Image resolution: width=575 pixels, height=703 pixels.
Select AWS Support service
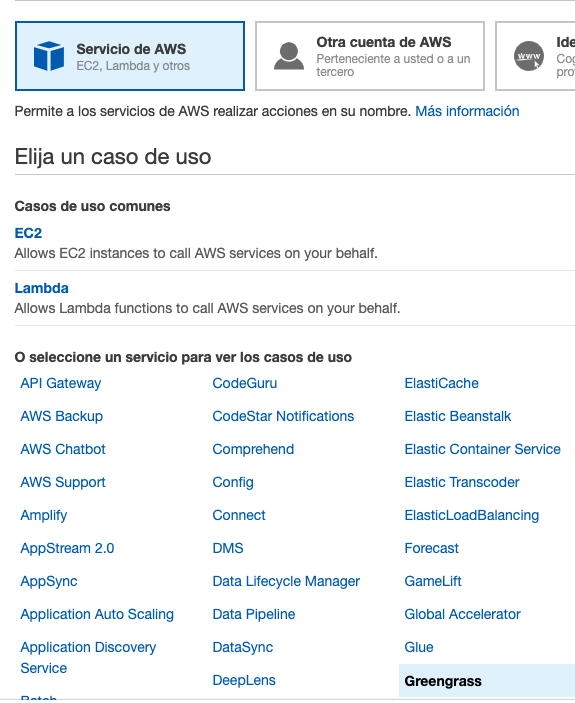coord(63,482)
